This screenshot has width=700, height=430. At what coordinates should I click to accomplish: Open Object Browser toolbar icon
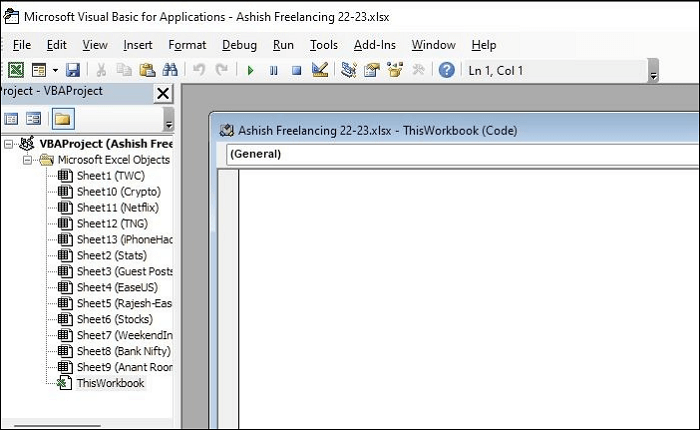click(395, 70)
